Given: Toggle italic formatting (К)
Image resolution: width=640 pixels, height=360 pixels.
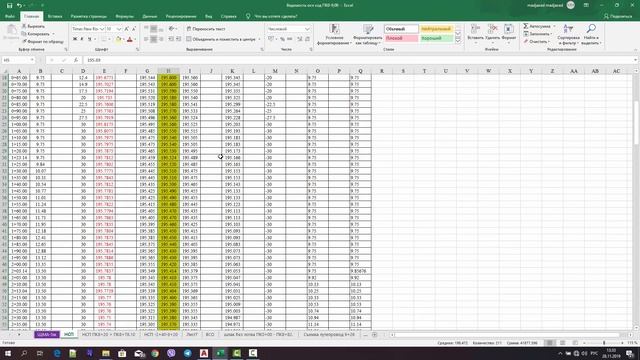Looking at the screenshot, I should tap(82, 39).
